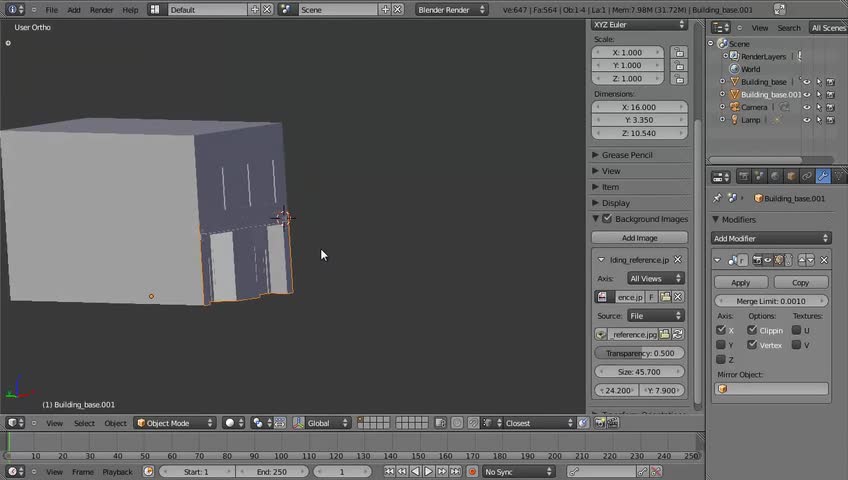Play animation in reverse

[416, 472]
